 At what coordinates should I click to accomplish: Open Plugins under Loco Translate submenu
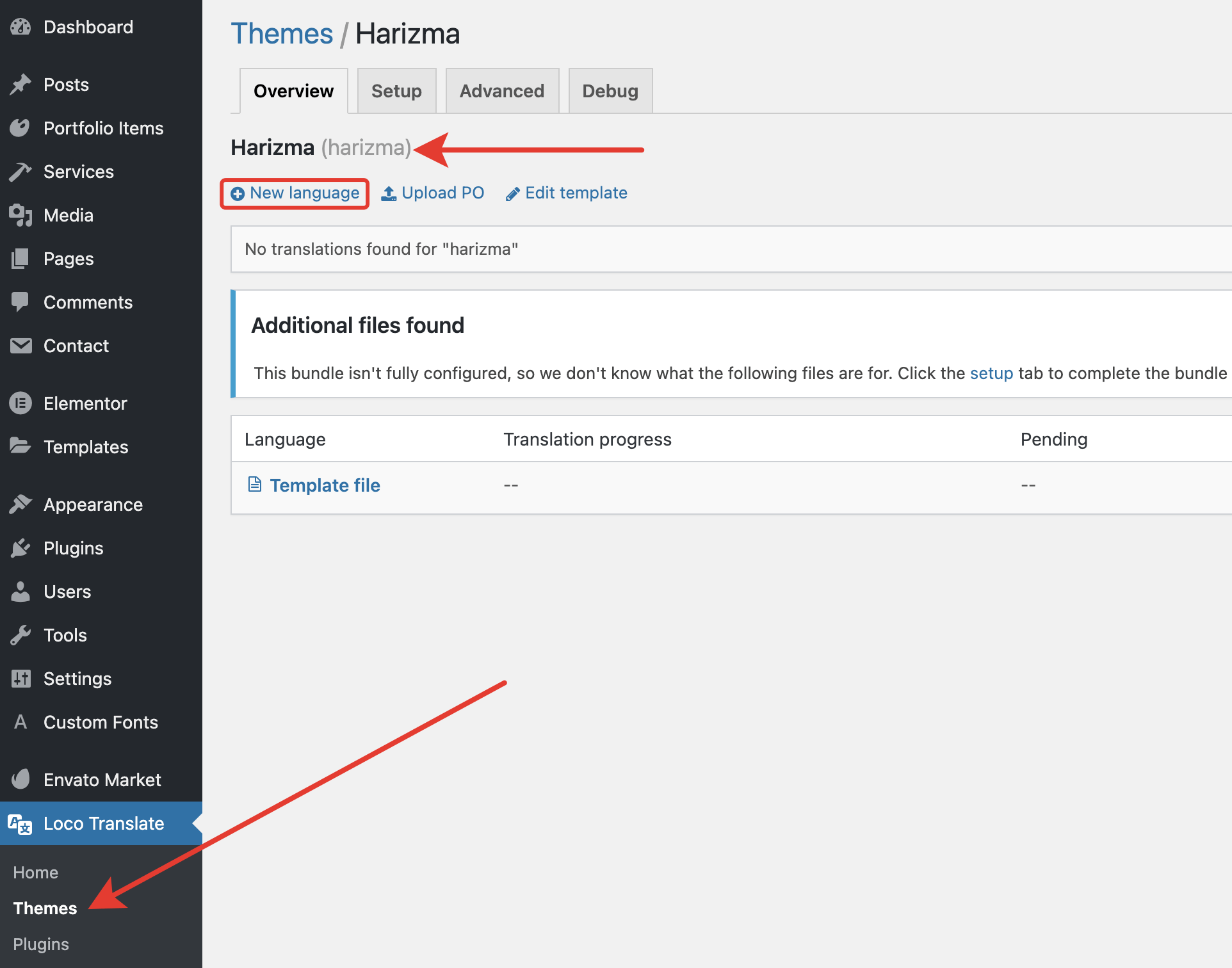pyautogui.click(x=41, y=944)
